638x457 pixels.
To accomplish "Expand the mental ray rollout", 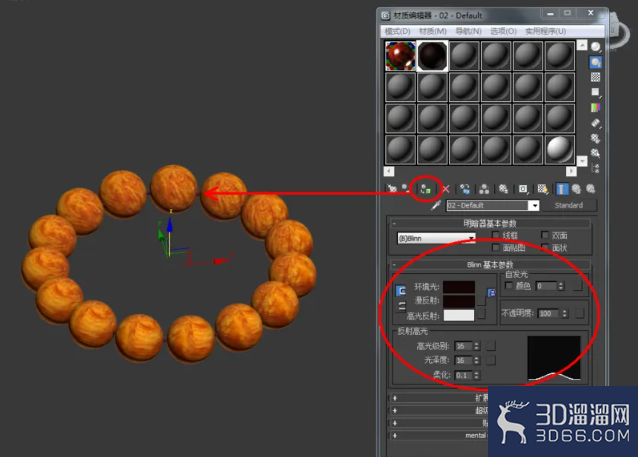I will [x=439, y=435].
